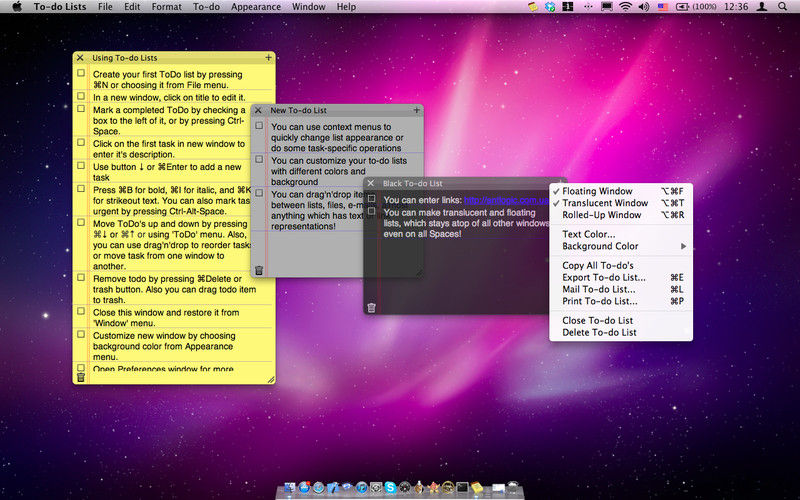Open the input source flag menu
Image resolution: width=800 pixels, height=500 pixels.
(x=663, y=7)
